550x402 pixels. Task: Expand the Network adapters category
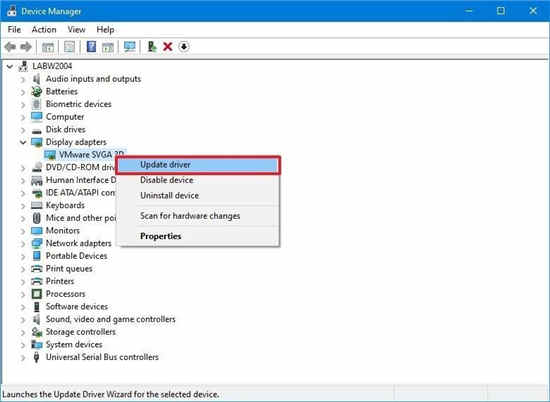tap(23, 243)
